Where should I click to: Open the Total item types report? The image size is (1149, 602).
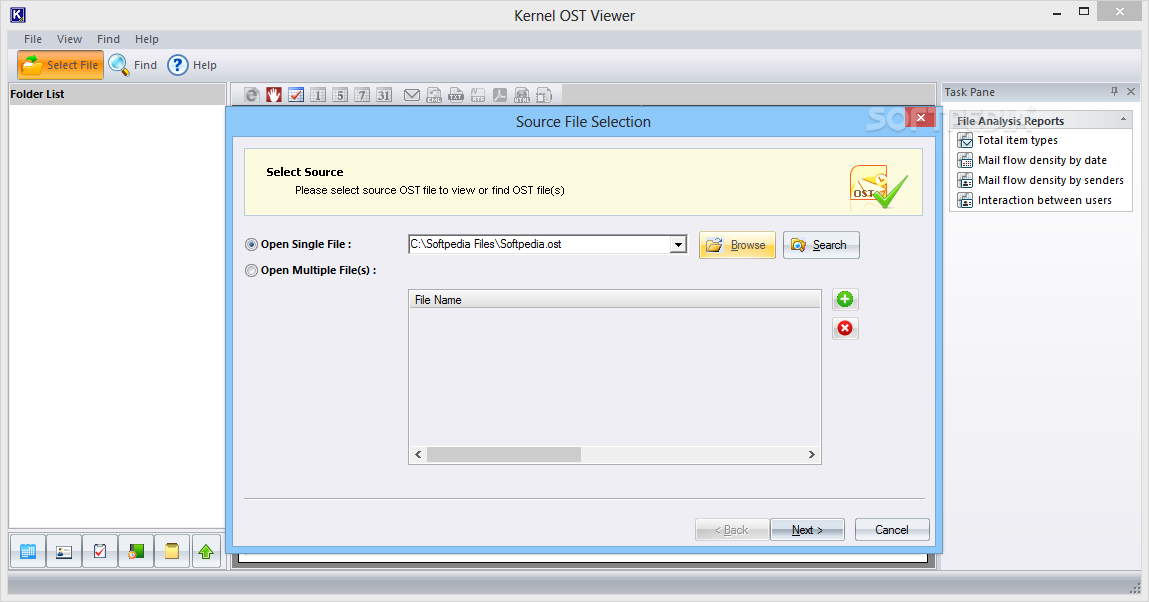coord(1018,140)
